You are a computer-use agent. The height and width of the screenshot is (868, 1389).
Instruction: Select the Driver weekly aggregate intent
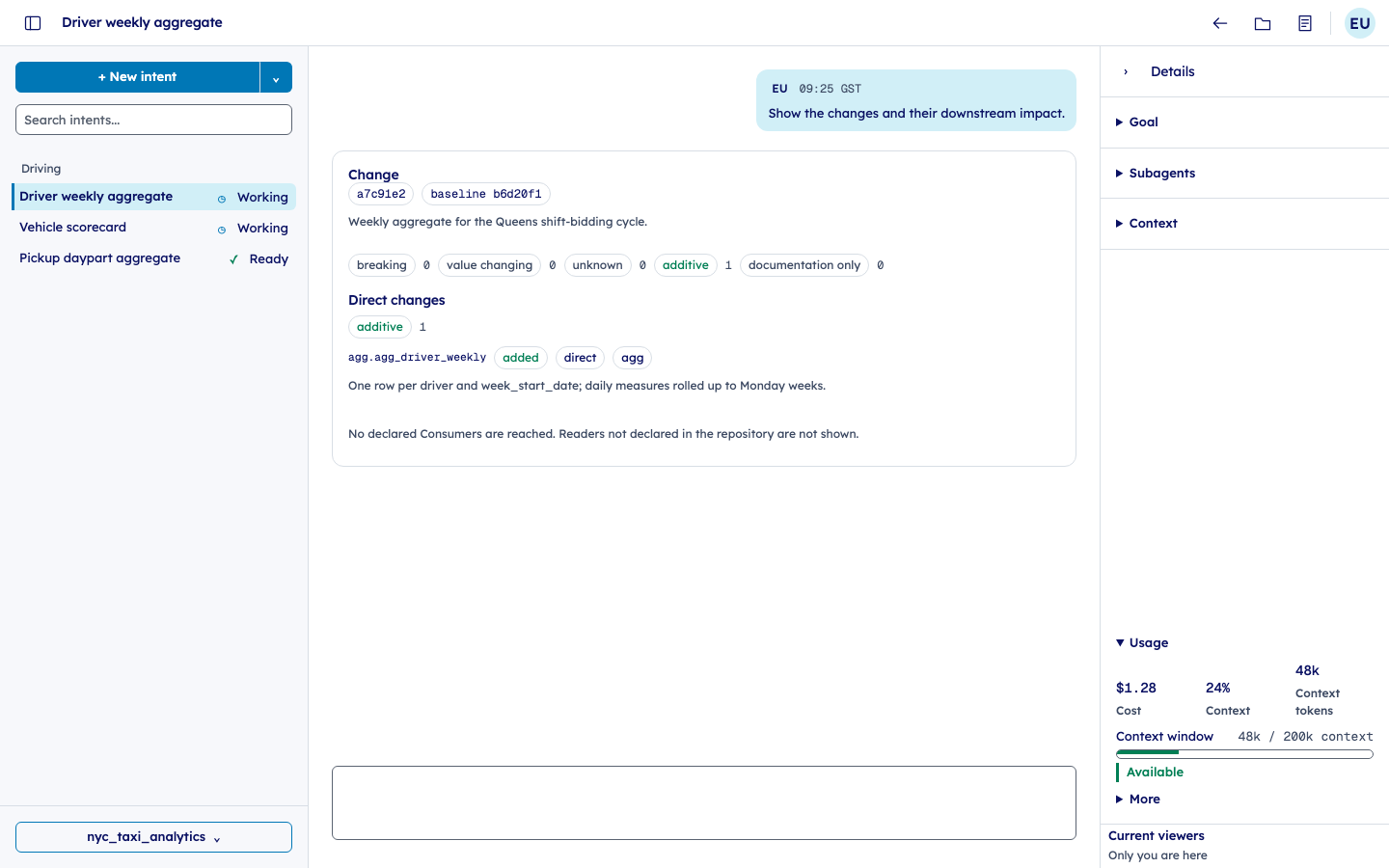click(154, 197)
